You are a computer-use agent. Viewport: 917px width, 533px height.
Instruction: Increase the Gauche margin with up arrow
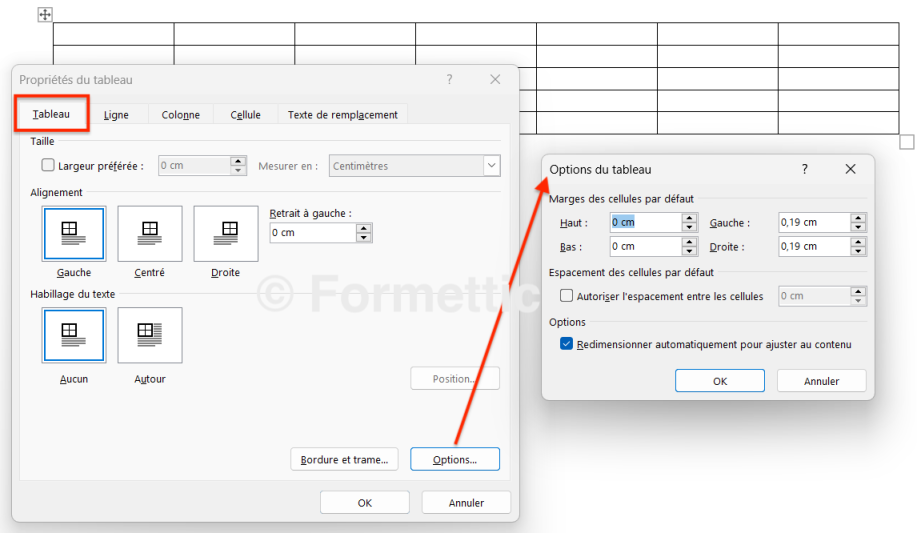click(x=859, y=218)
